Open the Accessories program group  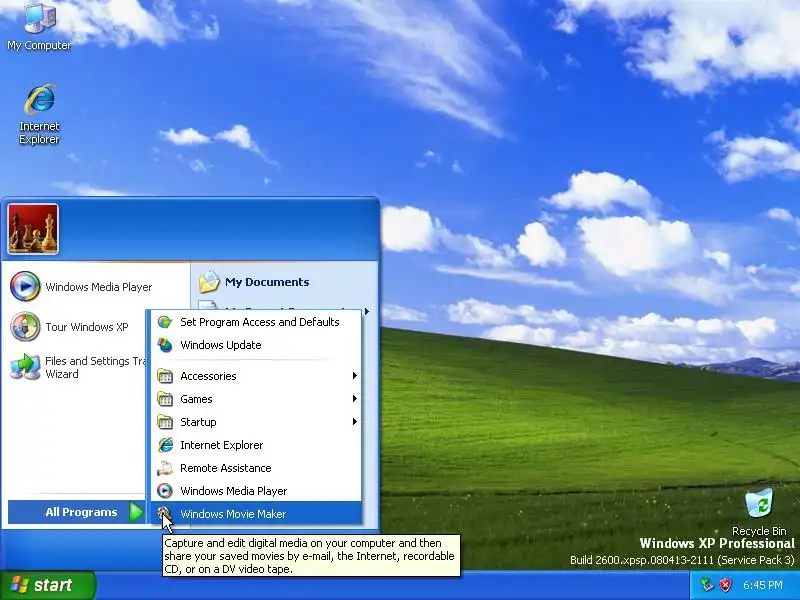(x=256, y=376)
